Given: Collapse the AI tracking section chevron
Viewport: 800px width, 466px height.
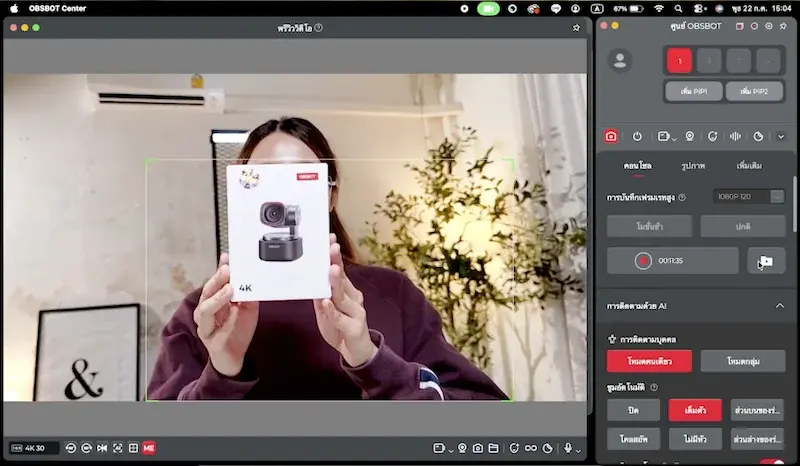Looking at the screenshot, I should click(780, 306).
